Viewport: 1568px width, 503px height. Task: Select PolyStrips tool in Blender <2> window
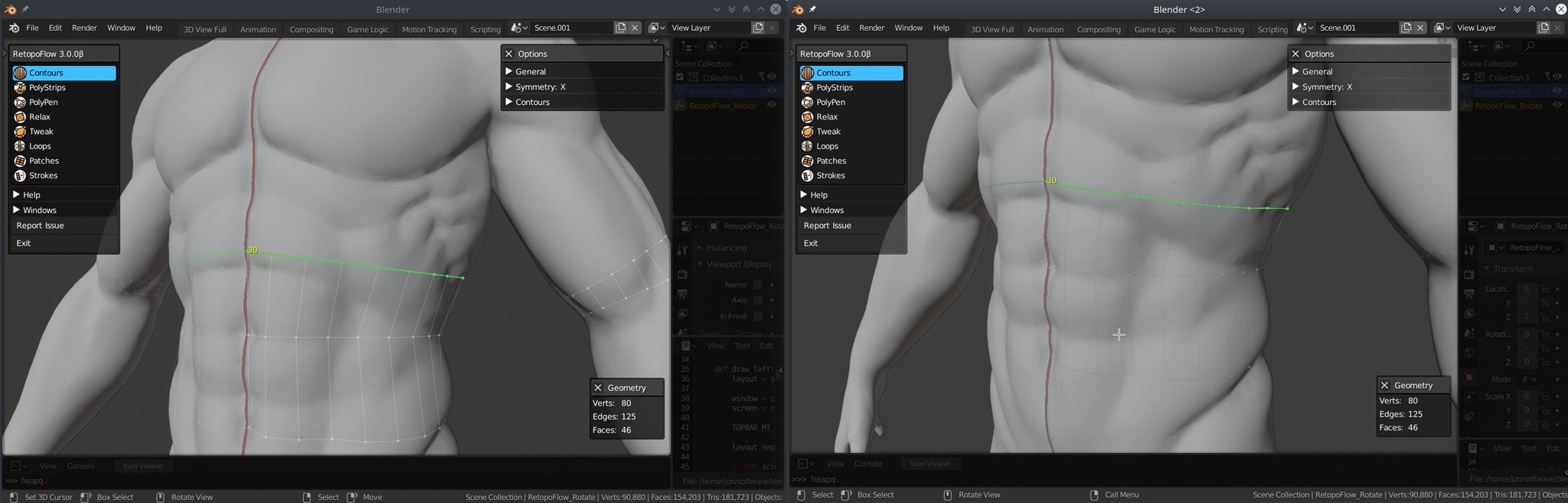[x=851, y=87]
